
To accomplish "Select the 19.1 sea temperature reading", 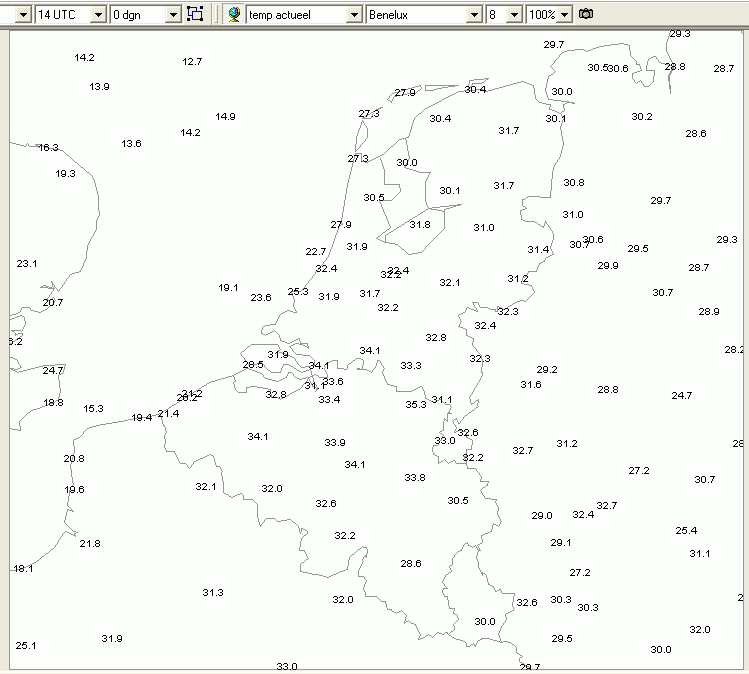I will point(228,288).
